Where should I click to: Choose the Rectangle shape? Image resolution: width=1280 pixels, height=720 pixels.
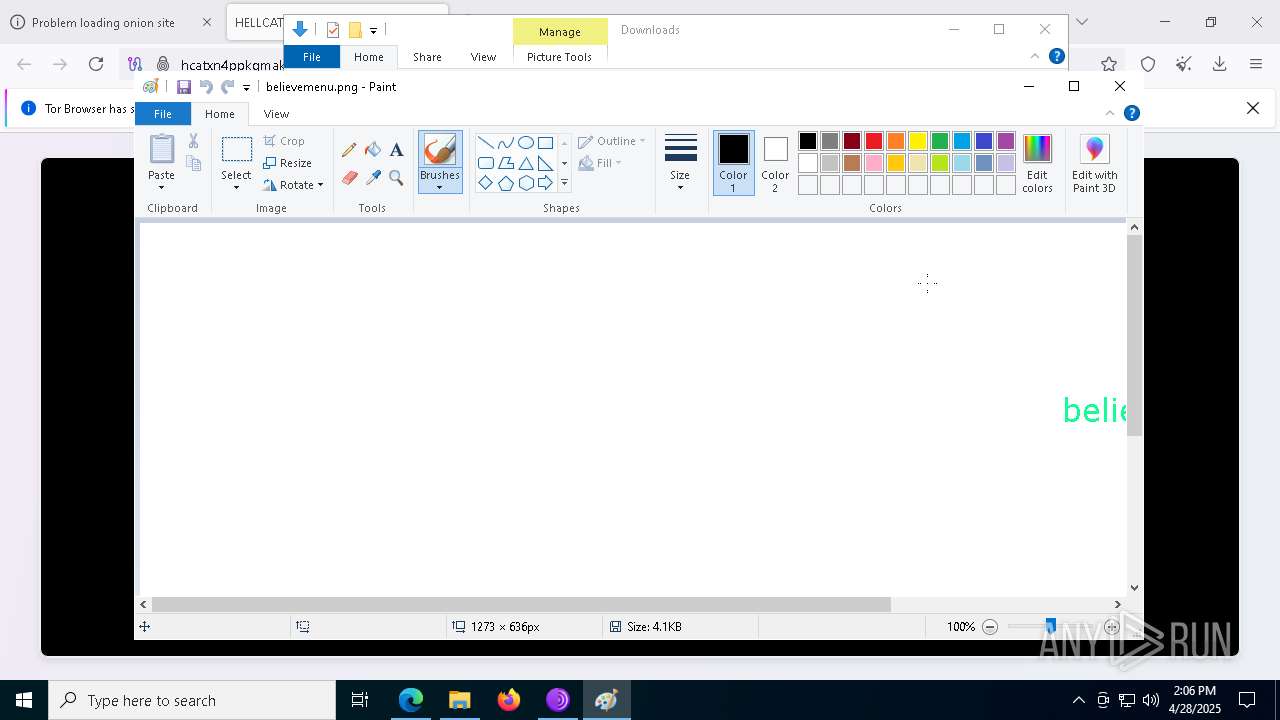[545, 142]
